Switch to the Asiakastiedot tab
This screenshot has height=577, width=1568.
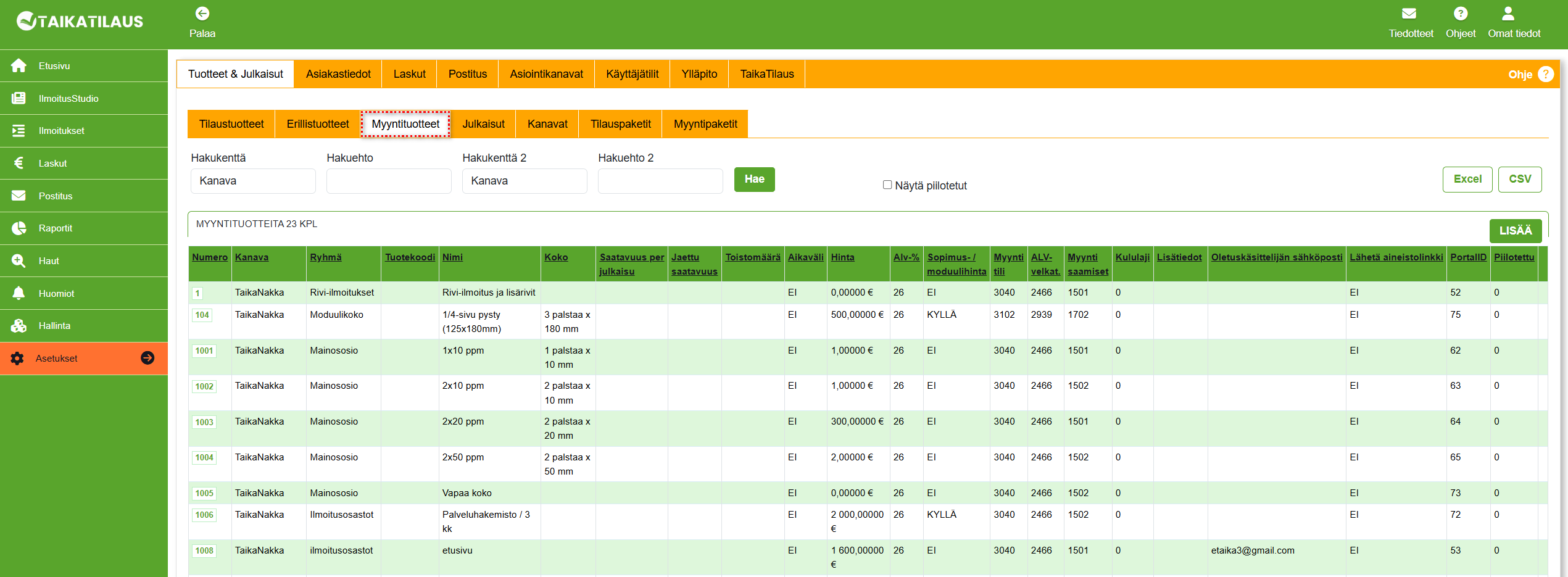(x=338, y=74)
